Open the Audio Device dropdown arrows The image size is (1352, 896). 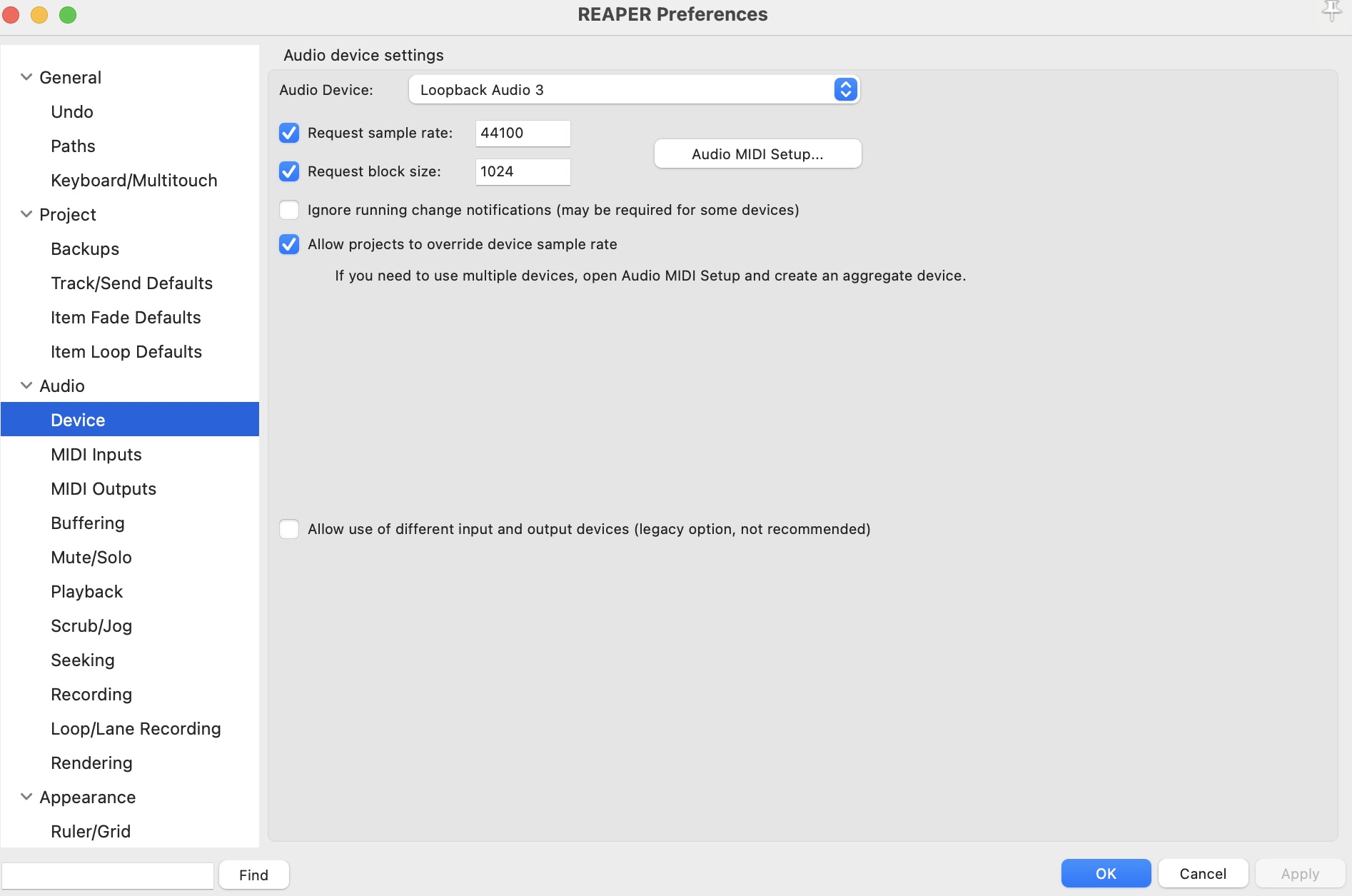click(x=845, y=89)
